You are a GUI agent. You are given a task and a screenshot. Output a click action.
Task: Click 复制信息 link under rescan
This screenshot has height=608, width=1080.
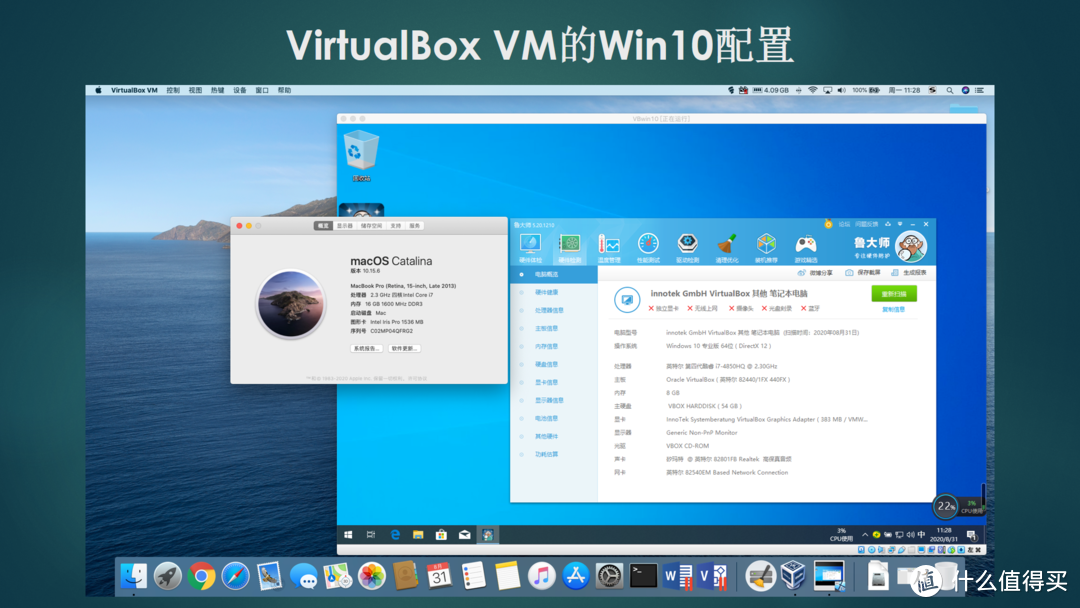pos(893,310)
